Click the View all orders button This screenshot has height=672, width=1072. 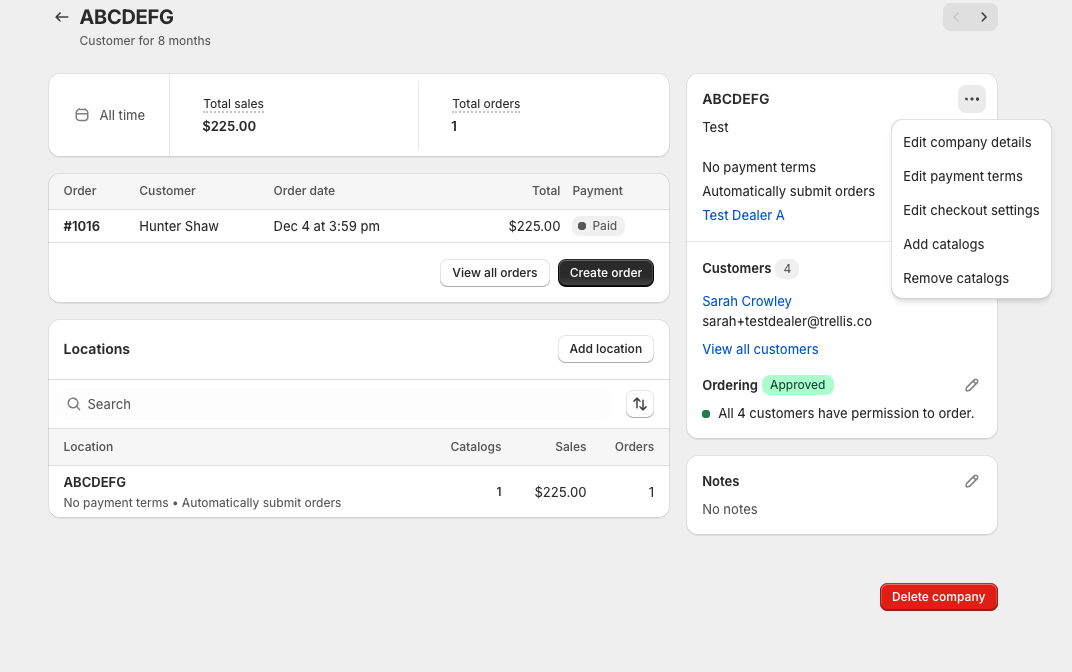click(495, 273)
